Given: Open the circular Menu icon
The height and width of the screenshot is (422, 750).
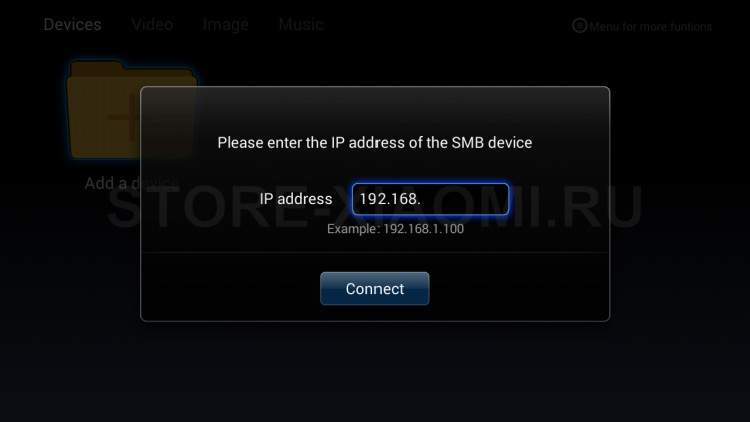Looking at the screenshot, I should click(x=579, y=25).
